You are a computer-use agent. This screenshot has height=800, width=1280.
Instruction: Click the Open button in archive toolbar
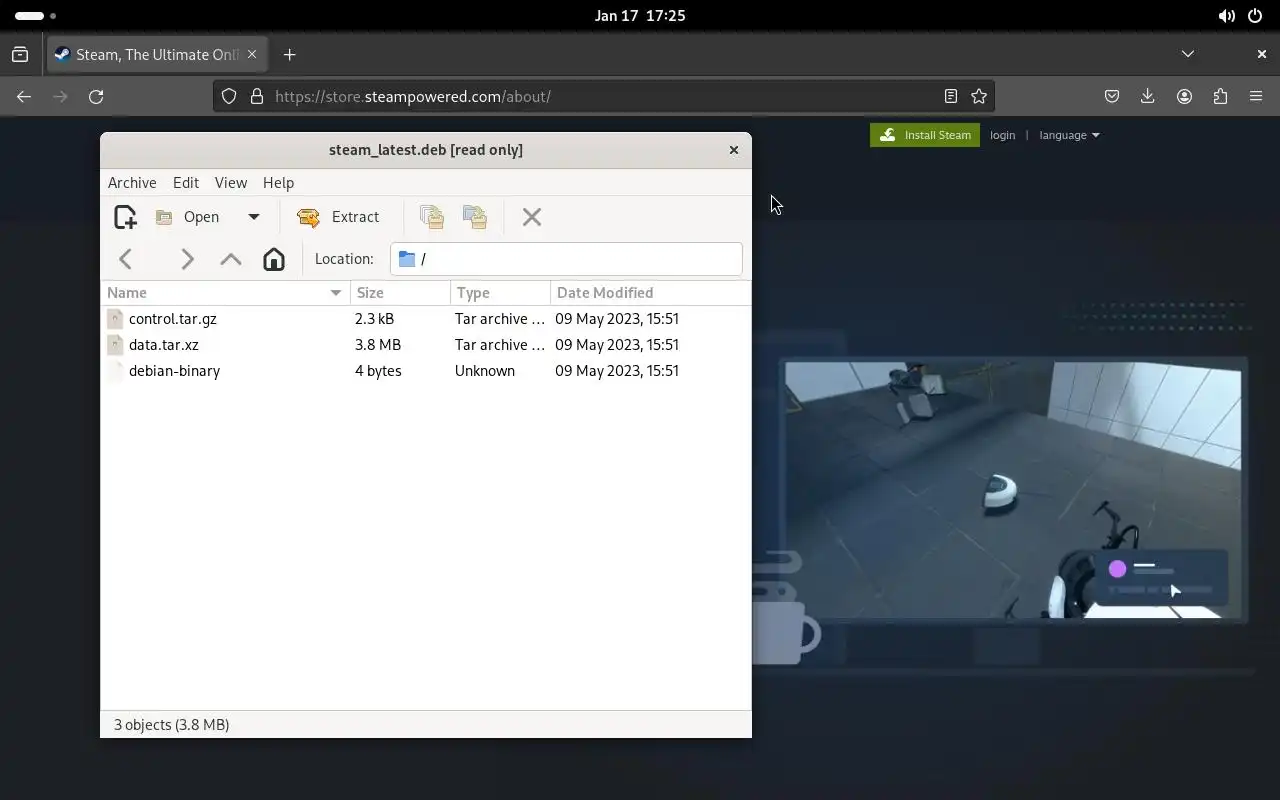point(188,217)
